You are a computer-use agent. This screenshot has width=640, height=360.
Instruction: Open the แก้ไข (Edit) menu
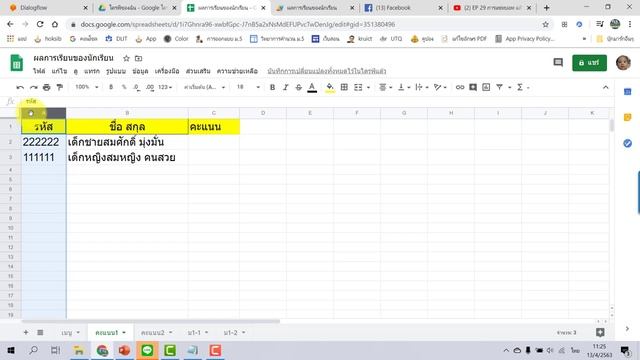(59, 71)
